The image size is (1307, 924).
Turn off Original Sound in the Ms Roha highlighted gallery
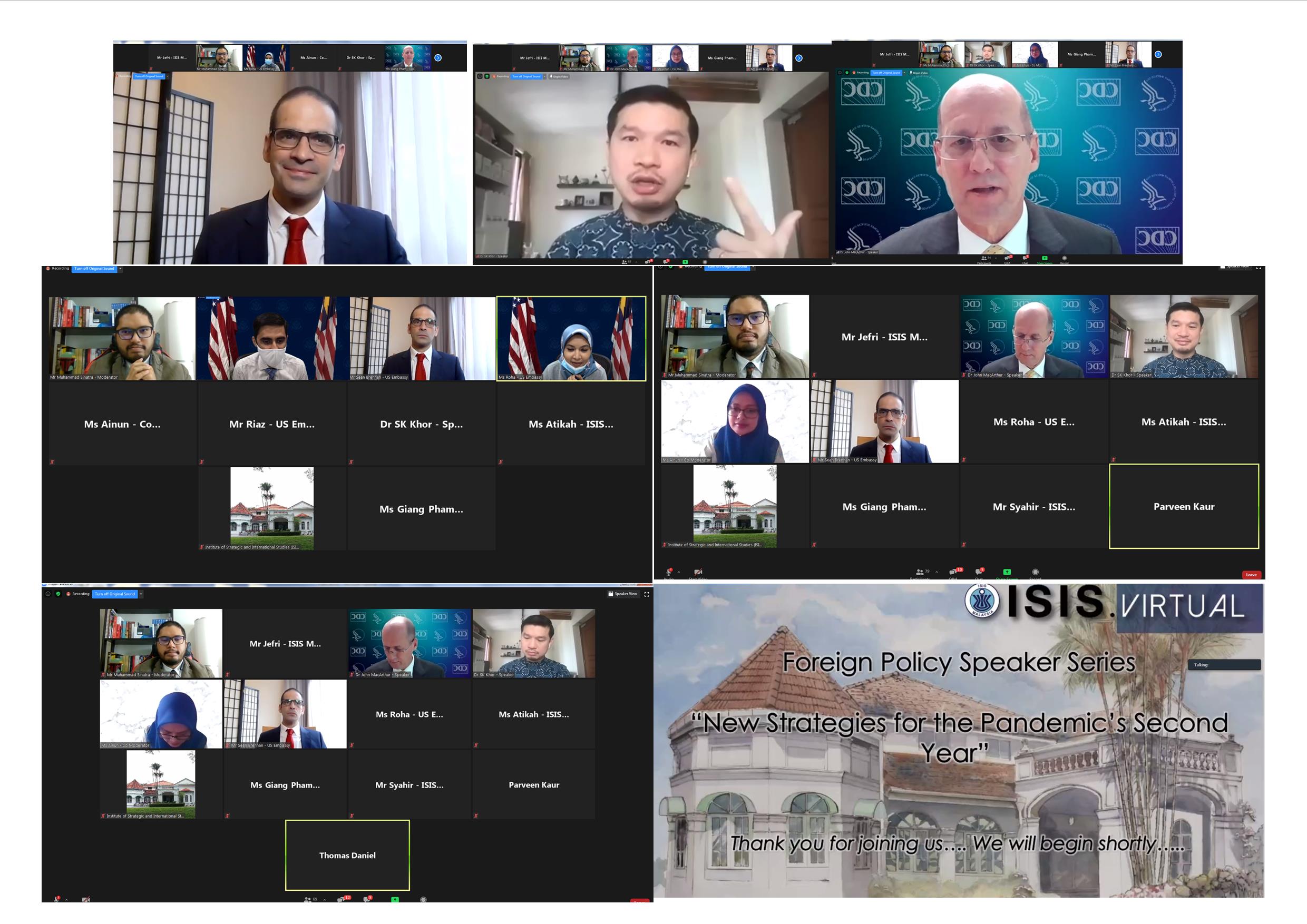(94, 269)
